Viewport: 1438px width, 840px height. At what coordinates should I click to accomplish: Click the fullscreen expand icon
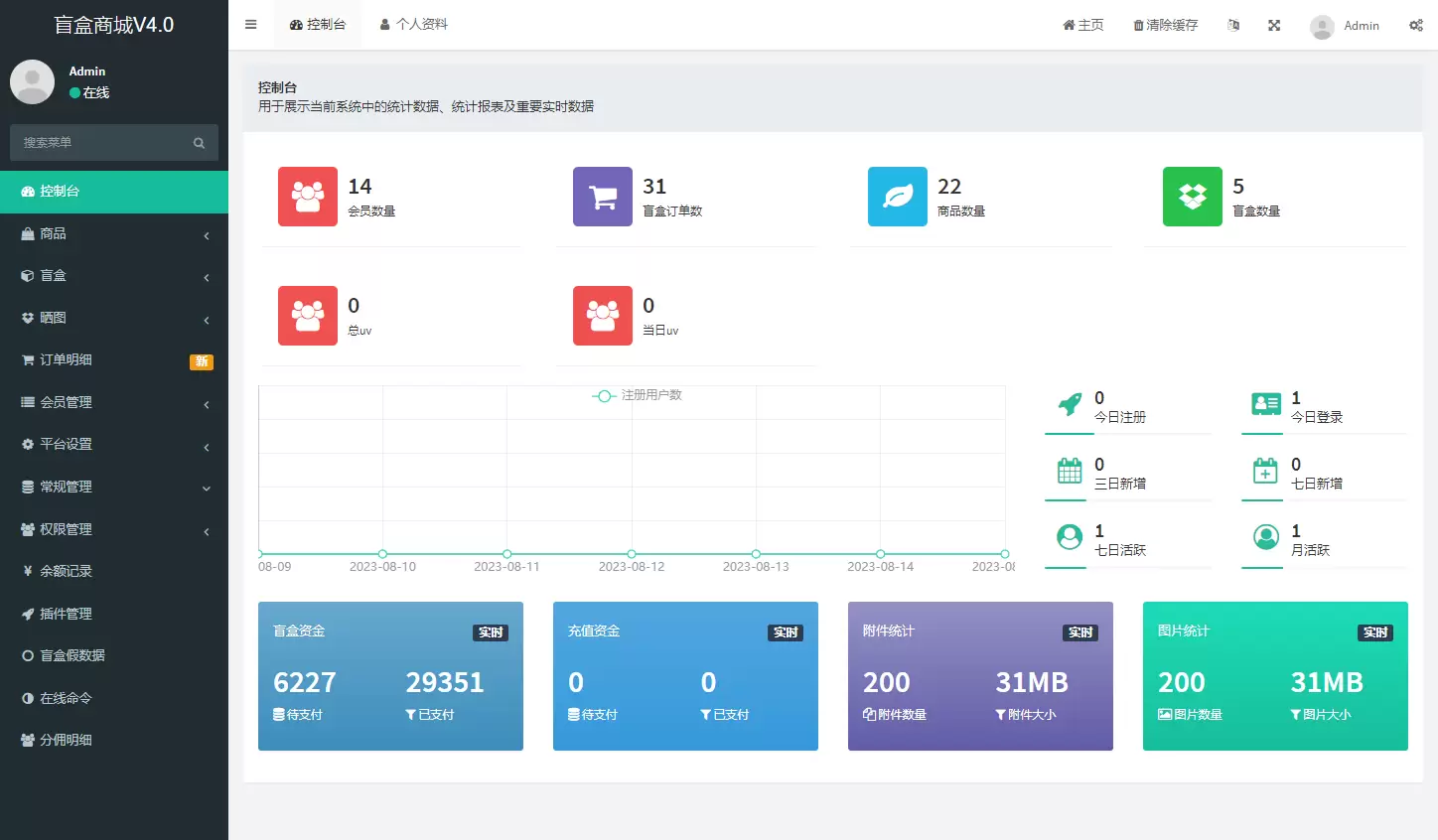(1274, 25)
